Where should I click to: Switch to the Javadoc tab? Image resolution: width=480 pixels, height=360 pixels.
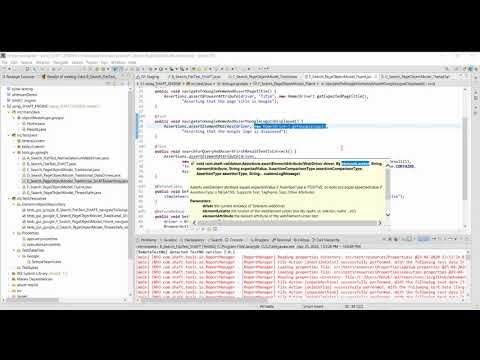169,240
